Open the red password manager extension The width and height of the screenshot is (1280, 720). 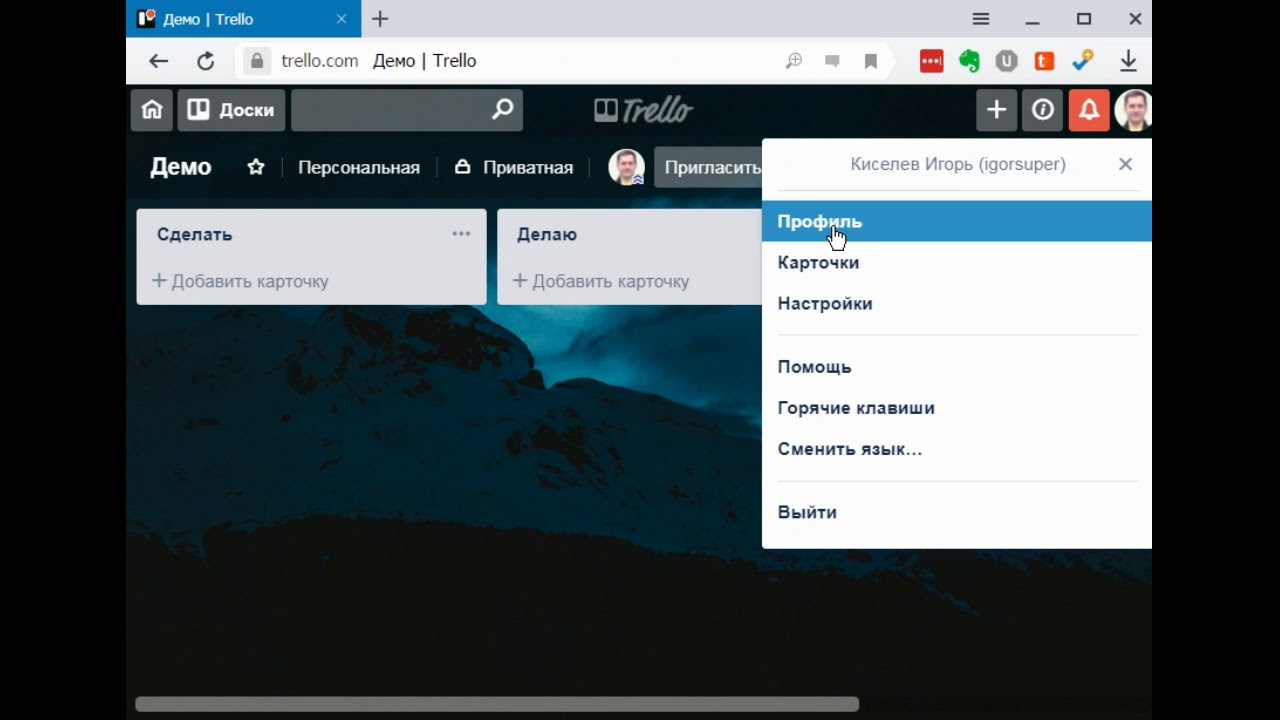click(932, 61)
